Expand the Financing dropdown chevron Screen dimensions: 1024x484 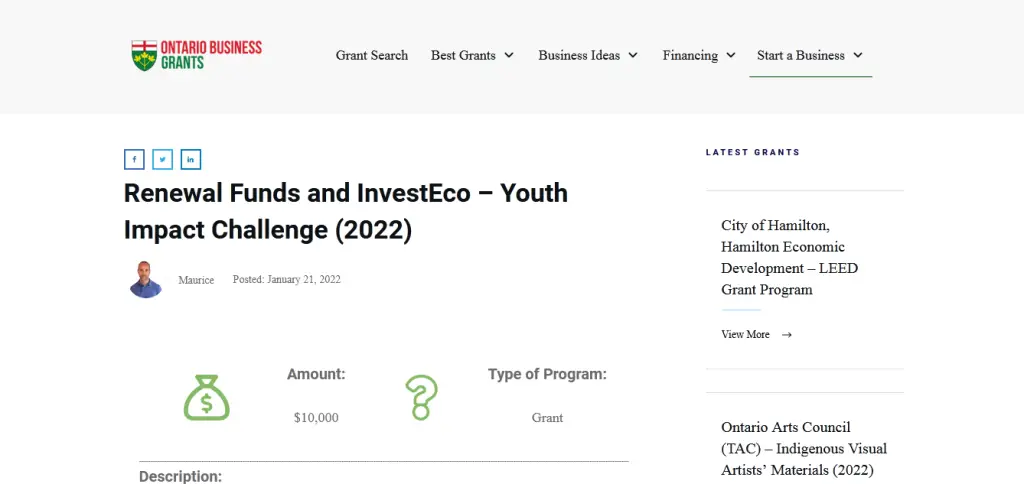coord(731,56)
